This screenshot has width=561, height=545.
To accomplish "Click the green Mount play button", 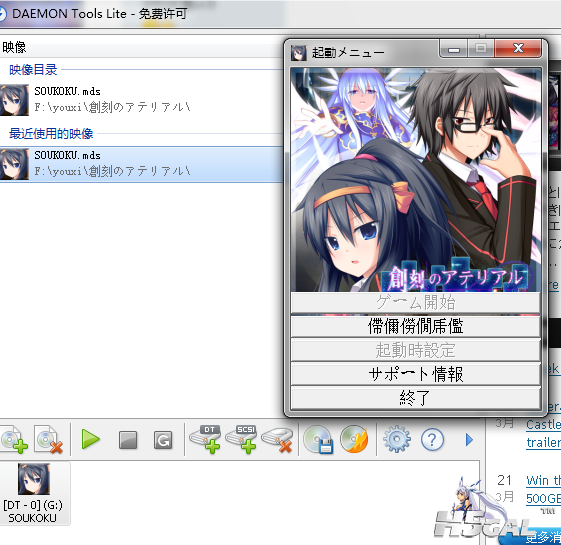I will tap(91, 439).
